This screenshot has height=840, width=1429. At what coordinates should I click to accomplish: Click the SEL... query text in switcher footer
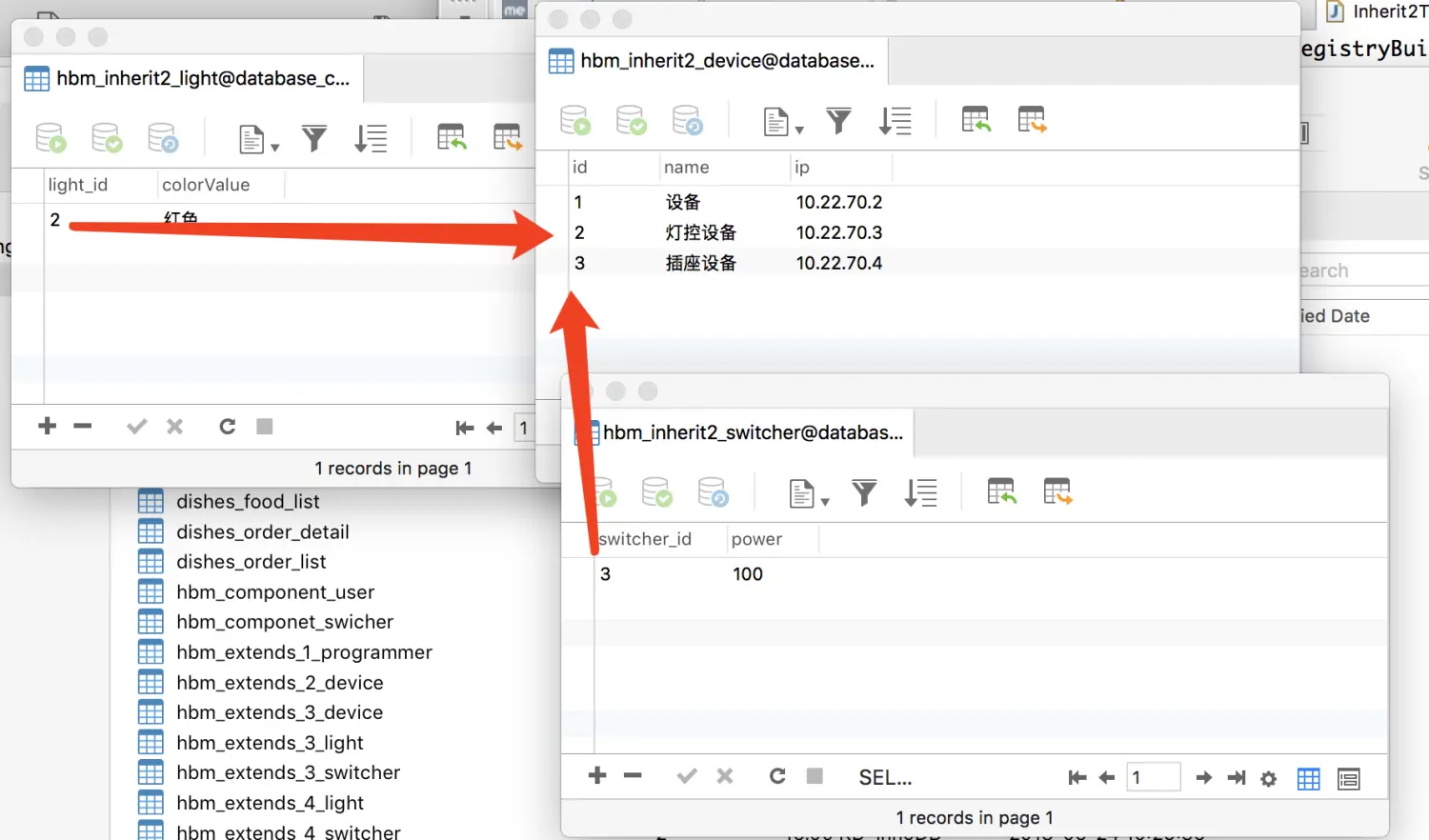(x=885, y=778)
